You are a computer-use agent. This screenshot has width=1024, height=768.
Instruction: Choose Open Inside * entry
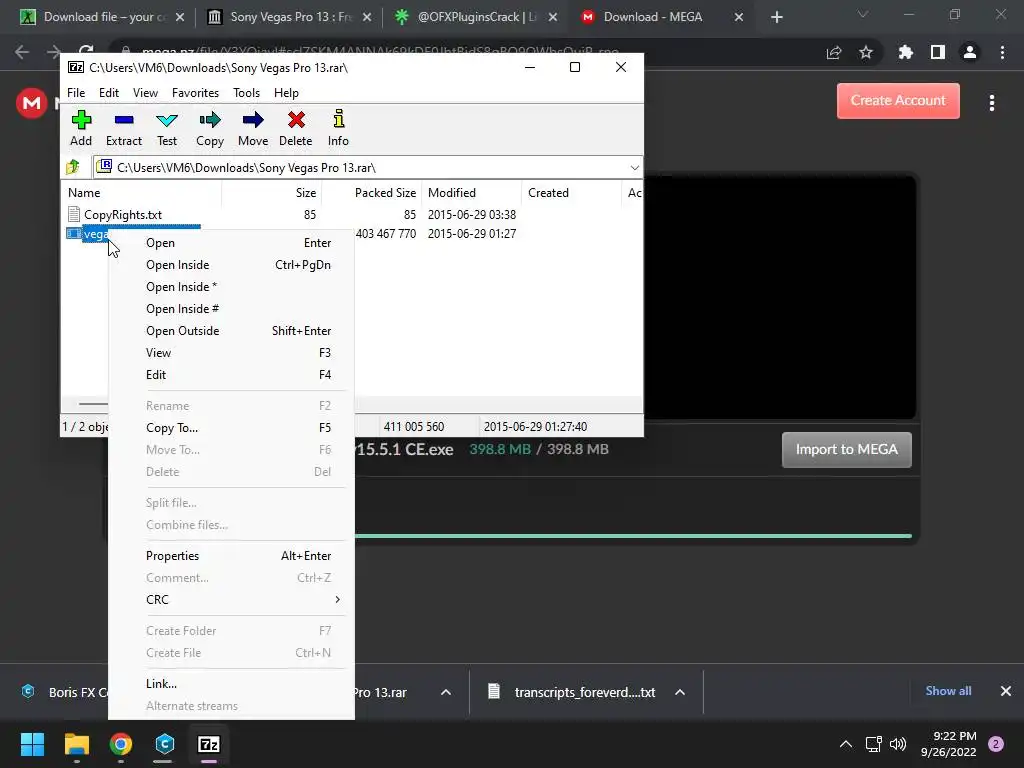(231, 287)
